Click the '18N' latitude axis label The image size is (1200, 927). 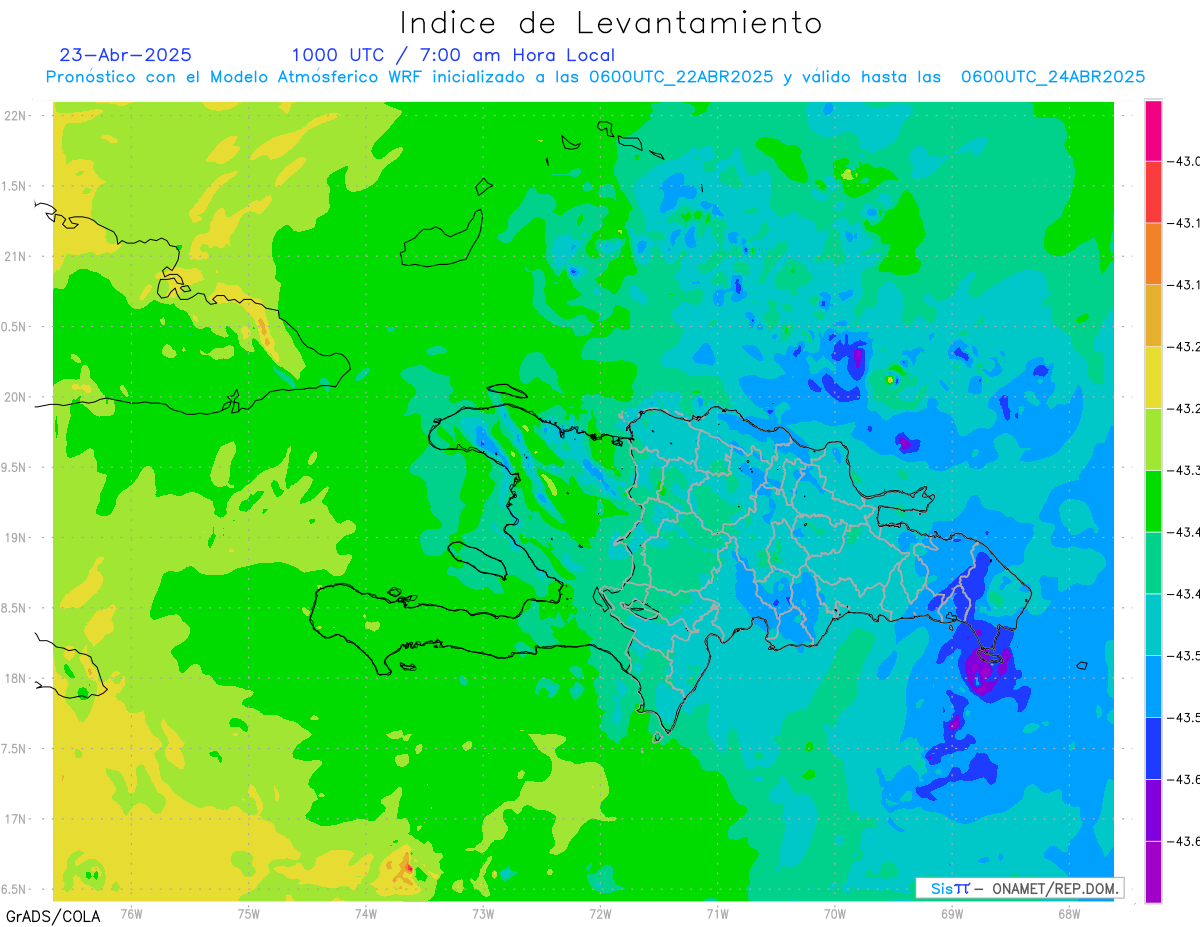(15, 678)
